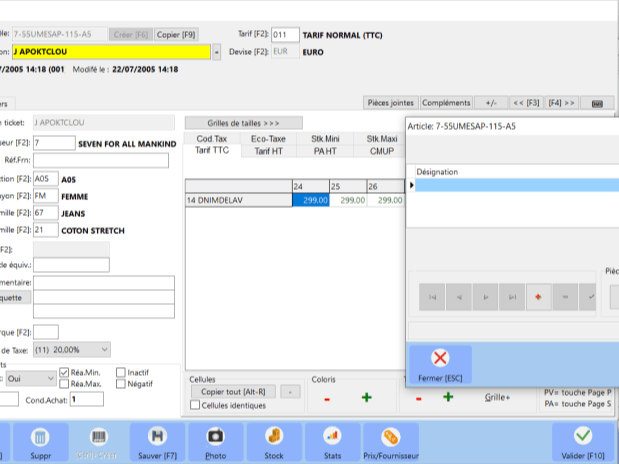Check the Cellules identiques checkbox
Image resolution: width=619 pixels, height=464 pixels.
point(195,405)
